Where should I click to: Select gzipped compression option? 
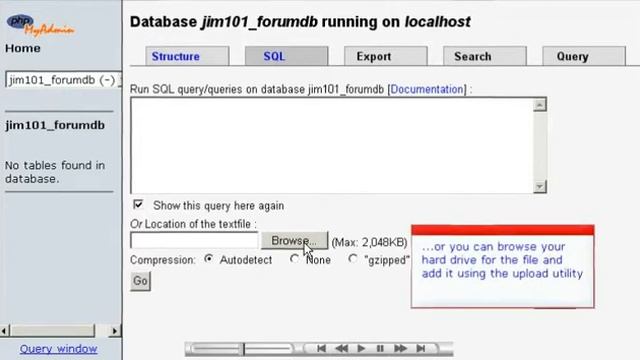pyautogui.click(x=353, y=259)
